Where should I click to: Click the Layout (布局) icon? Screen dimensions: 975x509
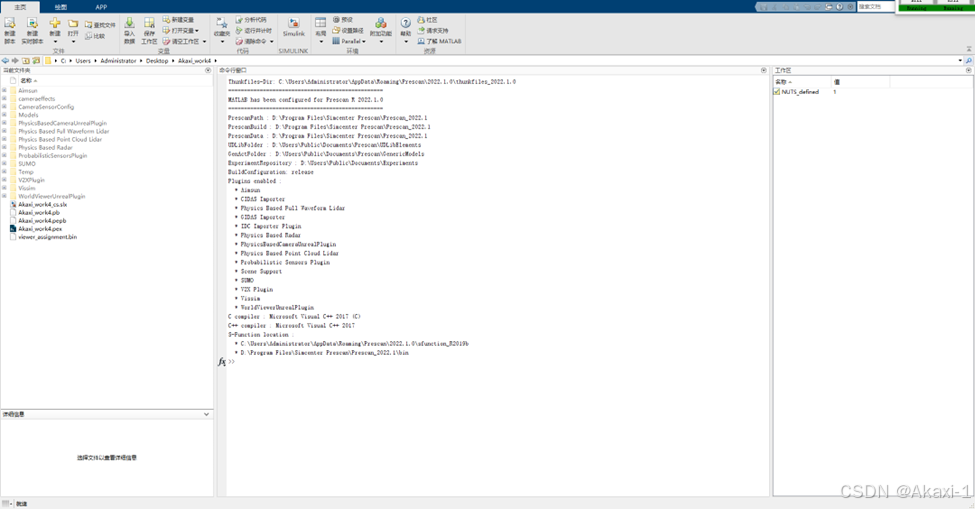pos(321,24)
